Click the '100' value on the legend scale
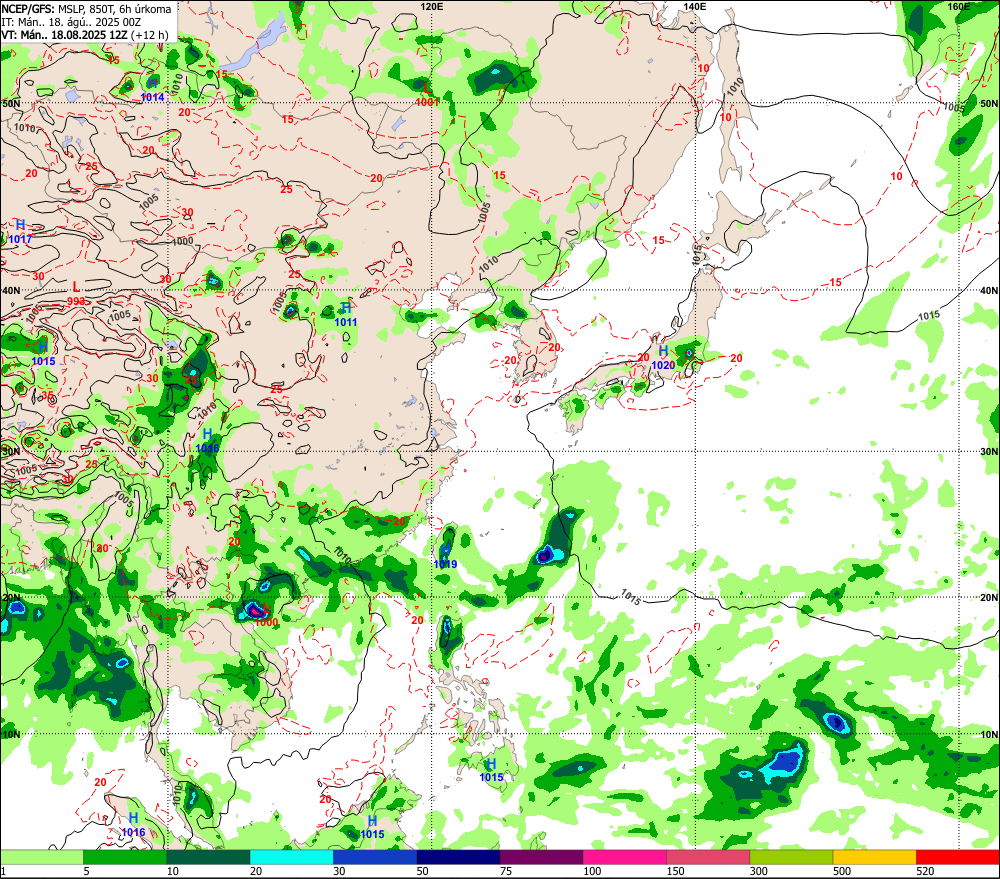This screenshot has width=1000, height=879. (592, 871)
